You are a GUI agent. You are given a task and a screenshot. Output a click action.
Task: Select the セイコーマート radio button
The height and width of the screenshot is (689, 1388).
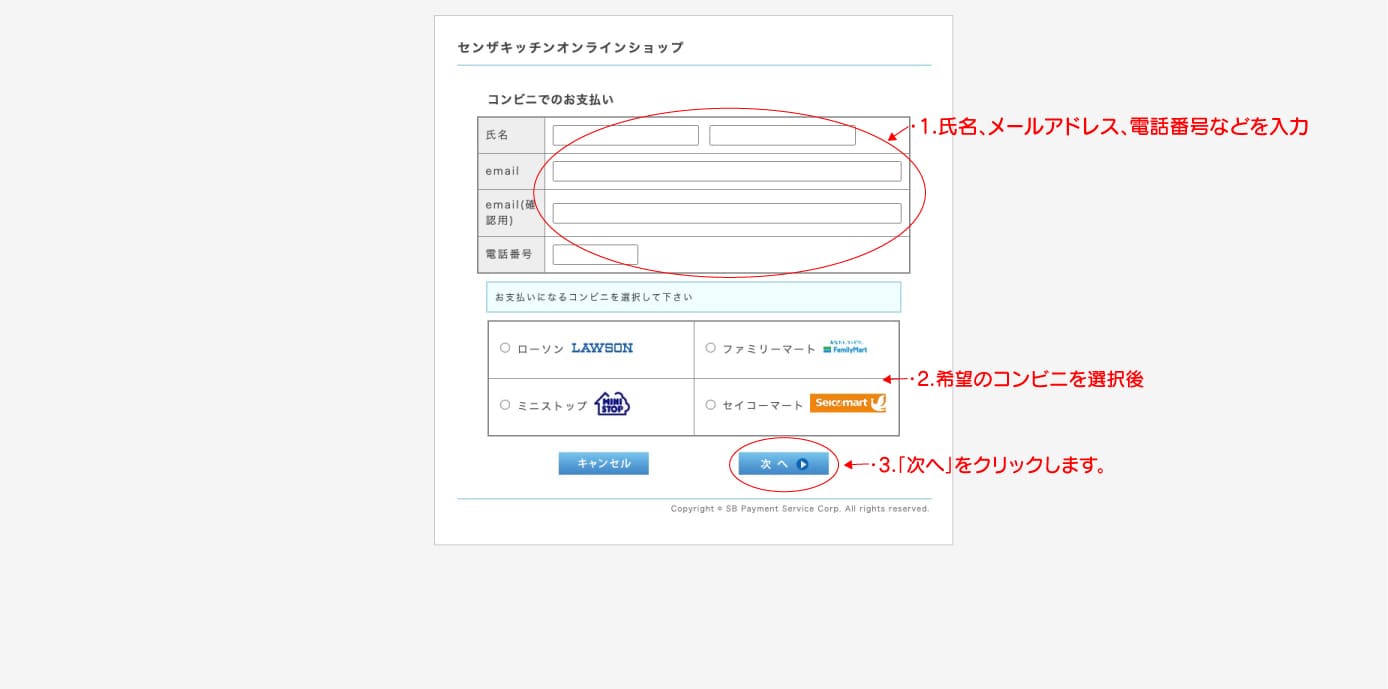pyautogui.click(x=710, y=404)
